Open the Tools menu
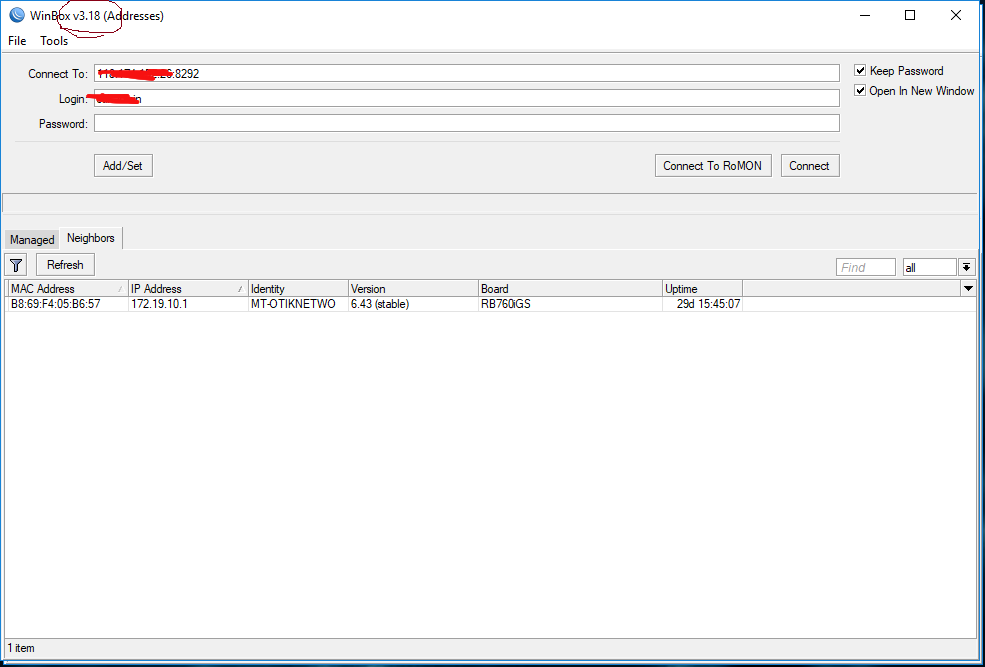The height and width of the screenshot is (667, 985). 54,41
